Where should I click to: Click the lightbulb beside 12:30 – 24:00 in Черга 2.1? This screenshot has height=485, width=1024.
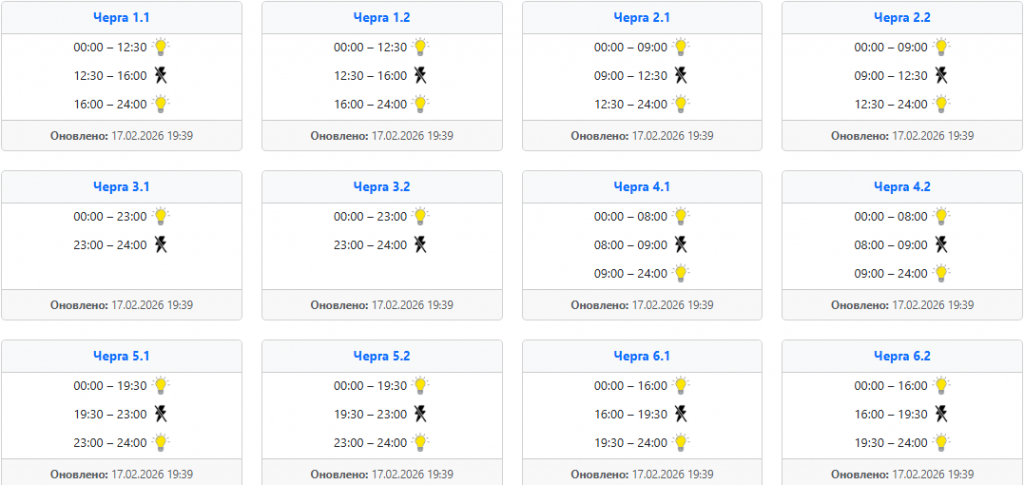(681, 104)
